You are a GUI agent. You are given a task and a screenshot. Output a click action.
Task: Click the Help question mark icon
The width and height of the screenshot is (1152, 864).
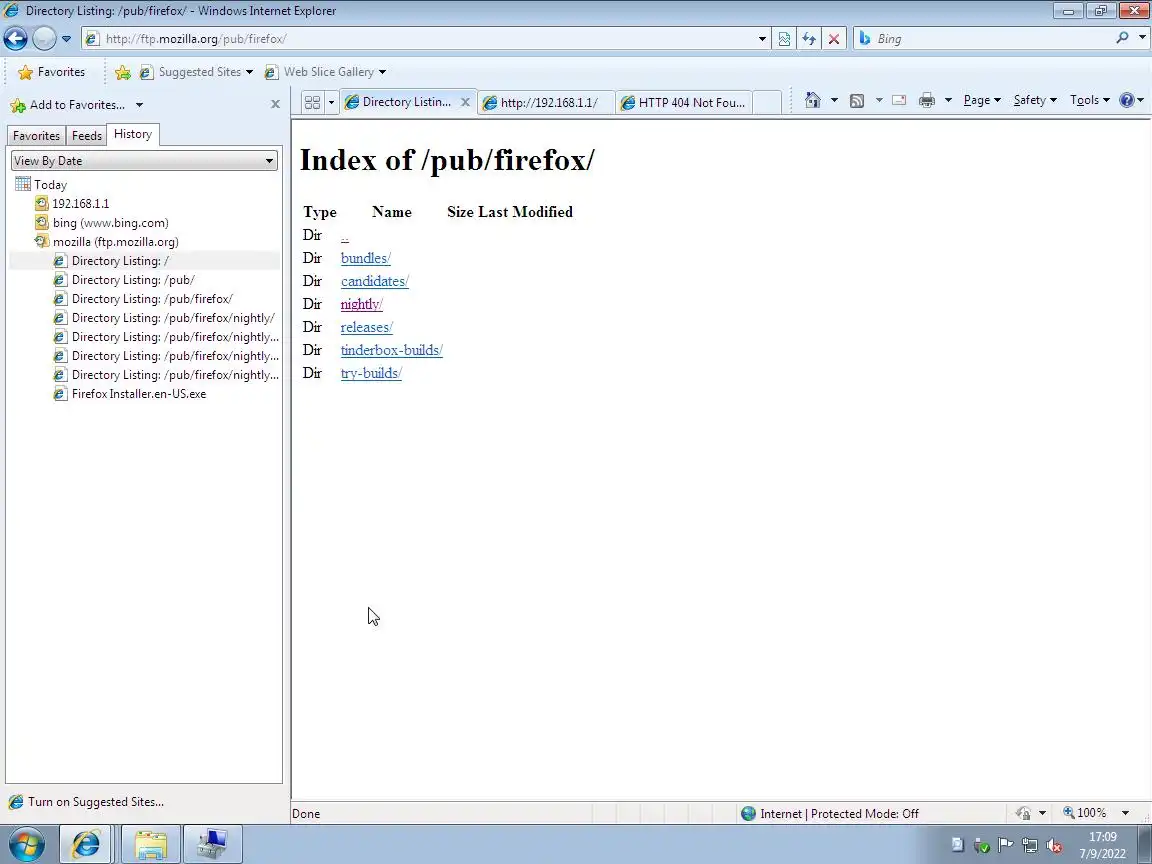click(x=1127, y=100)
